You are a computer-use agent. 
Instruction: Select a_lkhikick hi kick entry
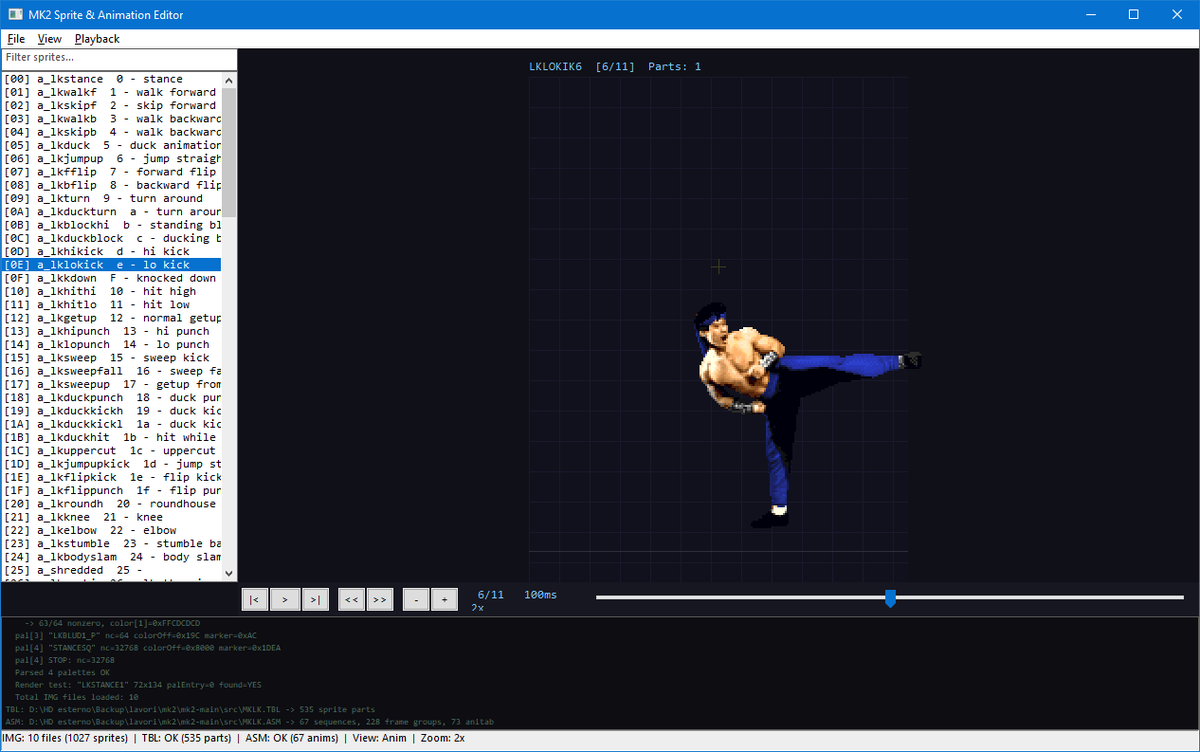pyautogui.click(x=112, y=251)
